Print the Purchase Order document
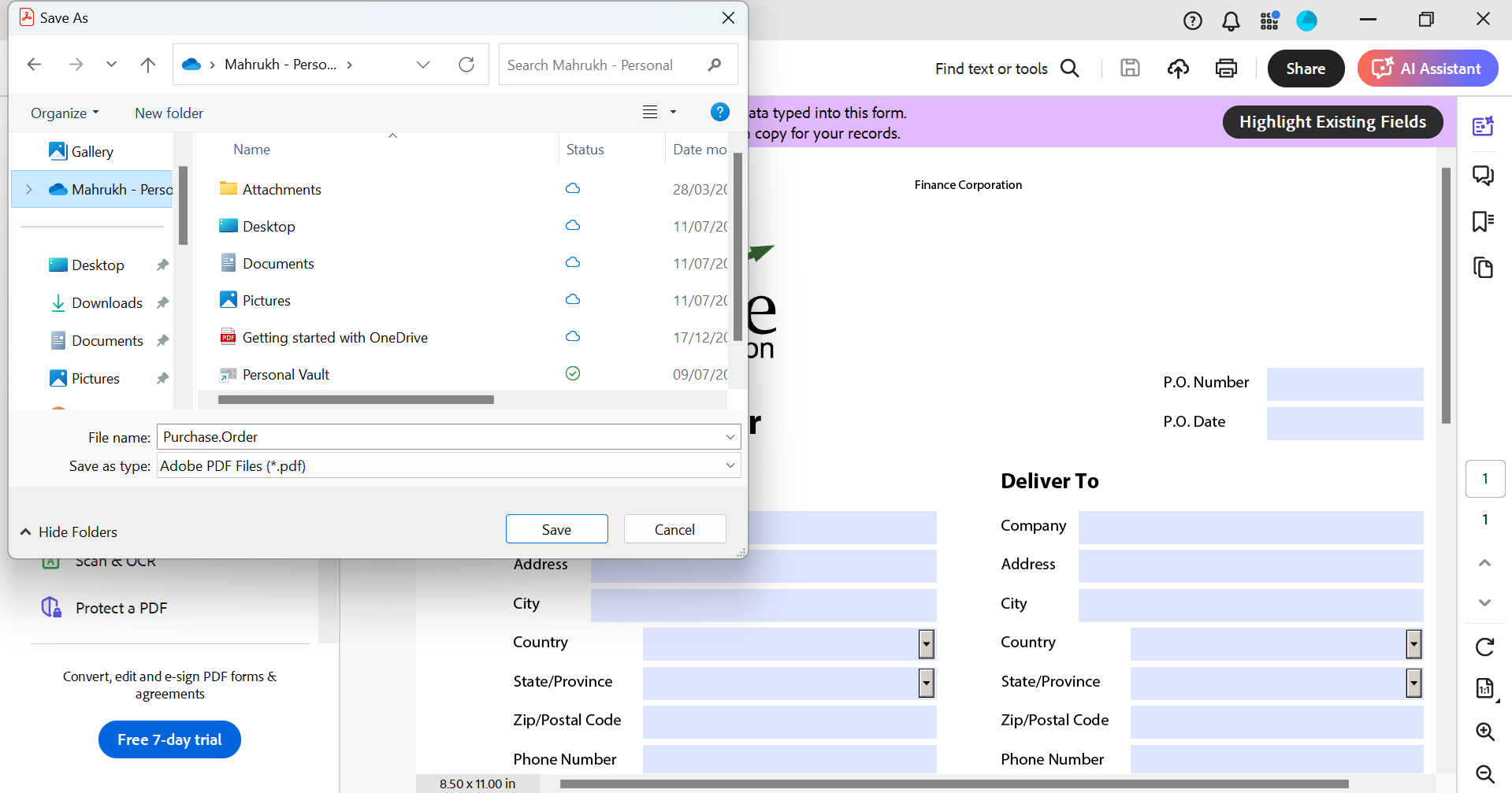1512x793 pixels. (1226, 69)
